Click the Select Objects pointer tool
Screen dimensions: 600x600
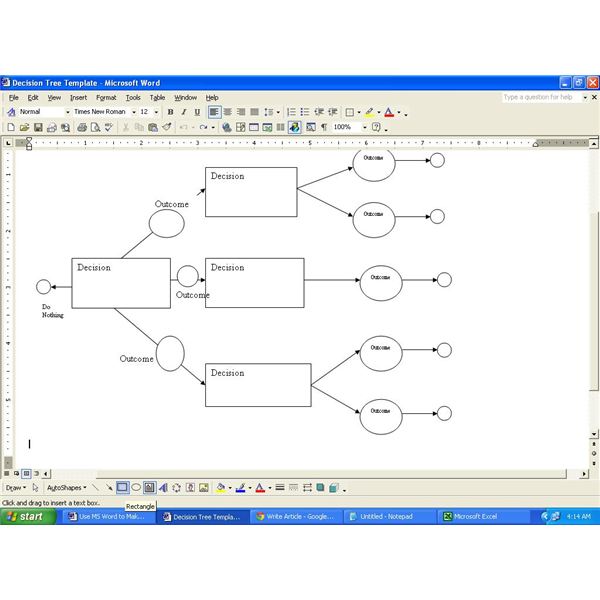(35, 488)
